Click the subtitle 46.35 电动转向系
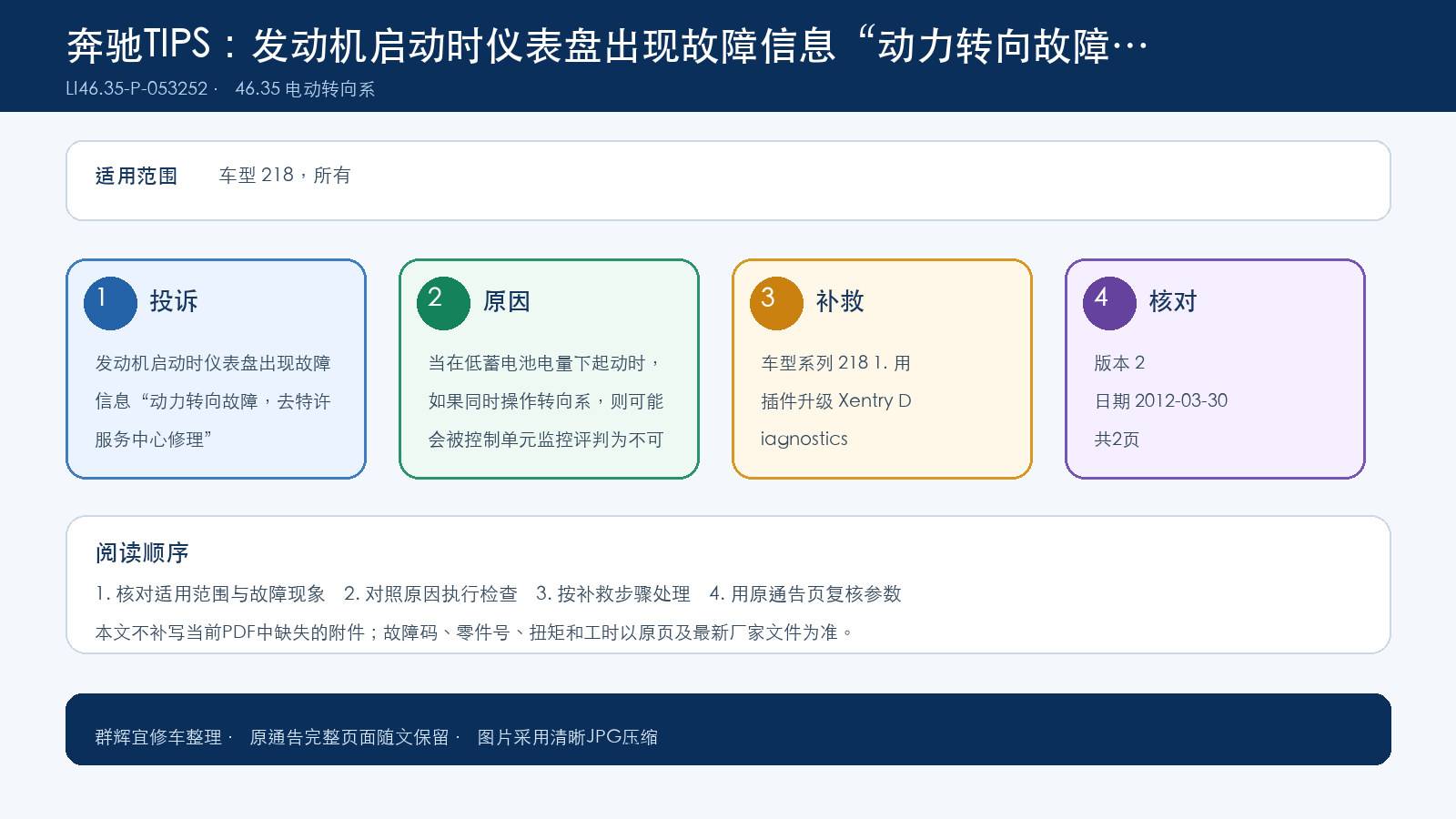Screen dimensions: 1456x819 (305, 88)
